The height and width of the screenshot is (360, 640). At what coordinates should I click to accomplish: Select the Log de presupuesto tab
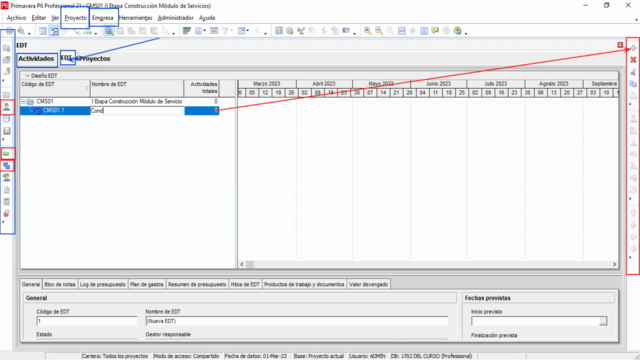point(102,284)
